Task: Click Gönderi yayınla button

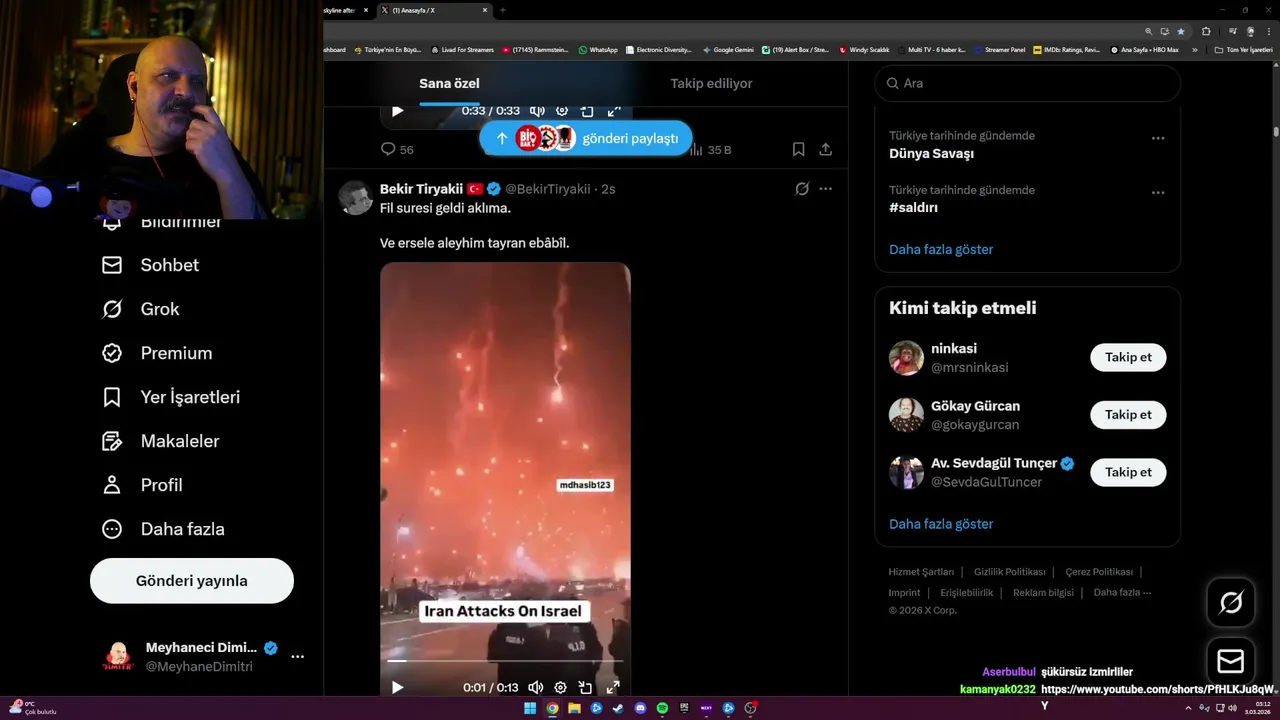Action: click(x=192, y=581)
